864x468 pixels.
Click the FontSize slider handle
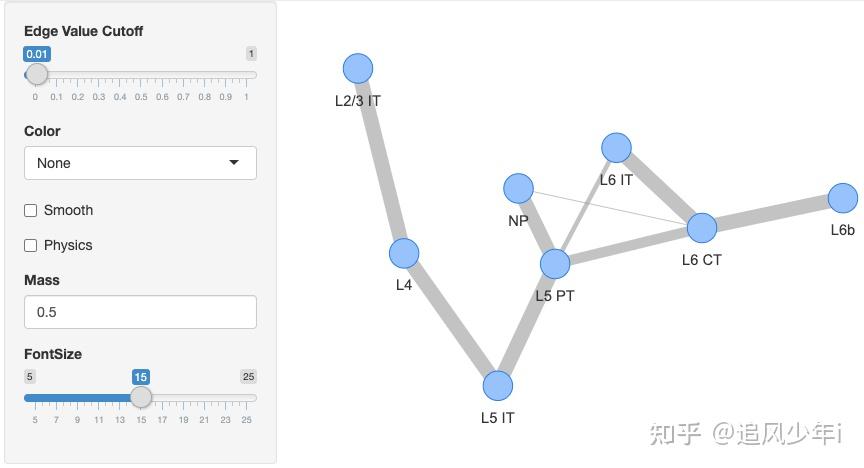(x=141, y=397)
